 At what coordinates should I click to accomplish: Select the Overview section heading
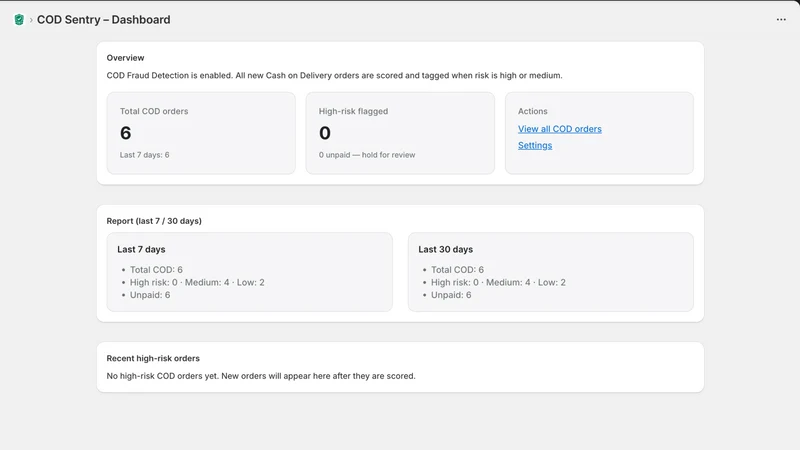[126, 58]
